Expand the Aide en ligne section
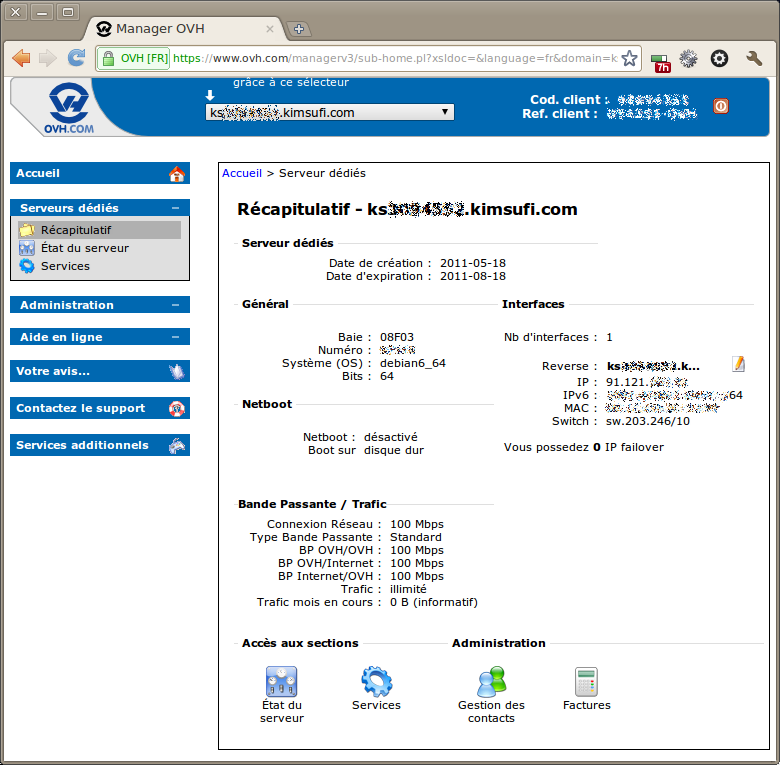 pyautogui.click(x=175, y=337)
